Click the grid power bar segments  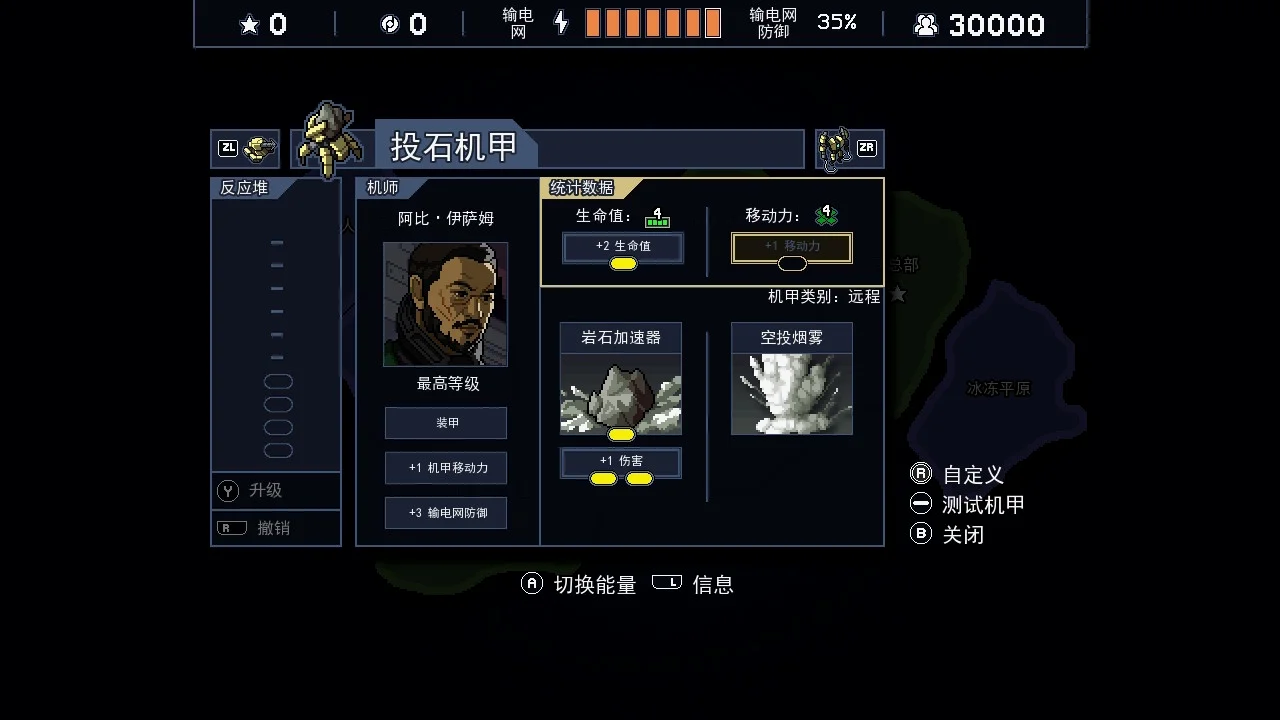(653, 23)
